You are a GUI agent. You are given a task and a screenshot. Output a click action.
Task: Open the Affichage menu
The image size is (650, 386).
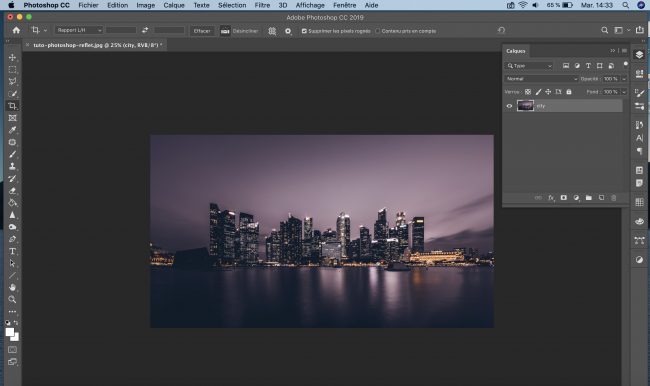coord(310,5)
